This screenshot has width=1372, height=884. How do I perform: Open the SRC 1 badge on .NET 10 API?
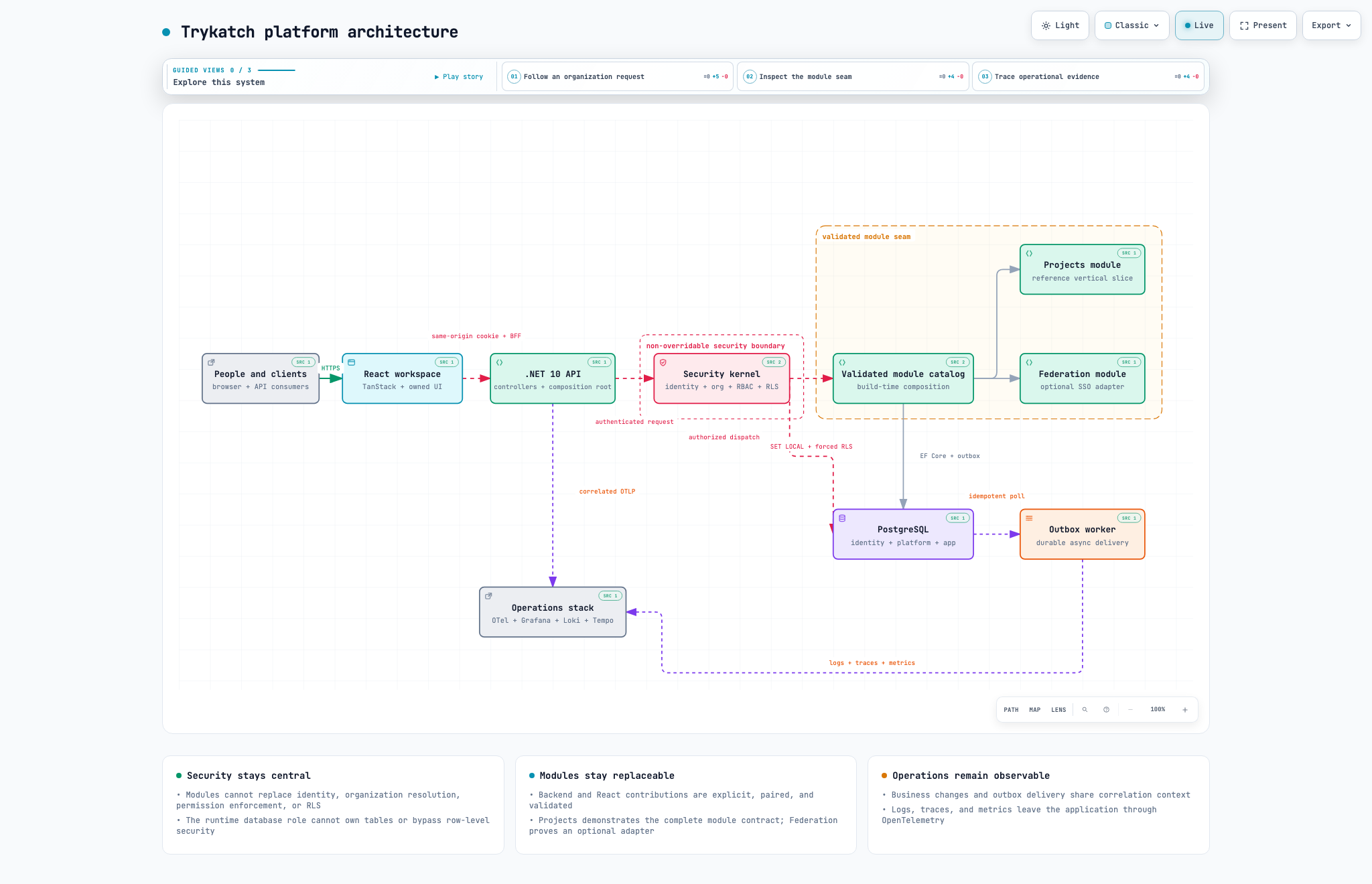click(600, 362)
